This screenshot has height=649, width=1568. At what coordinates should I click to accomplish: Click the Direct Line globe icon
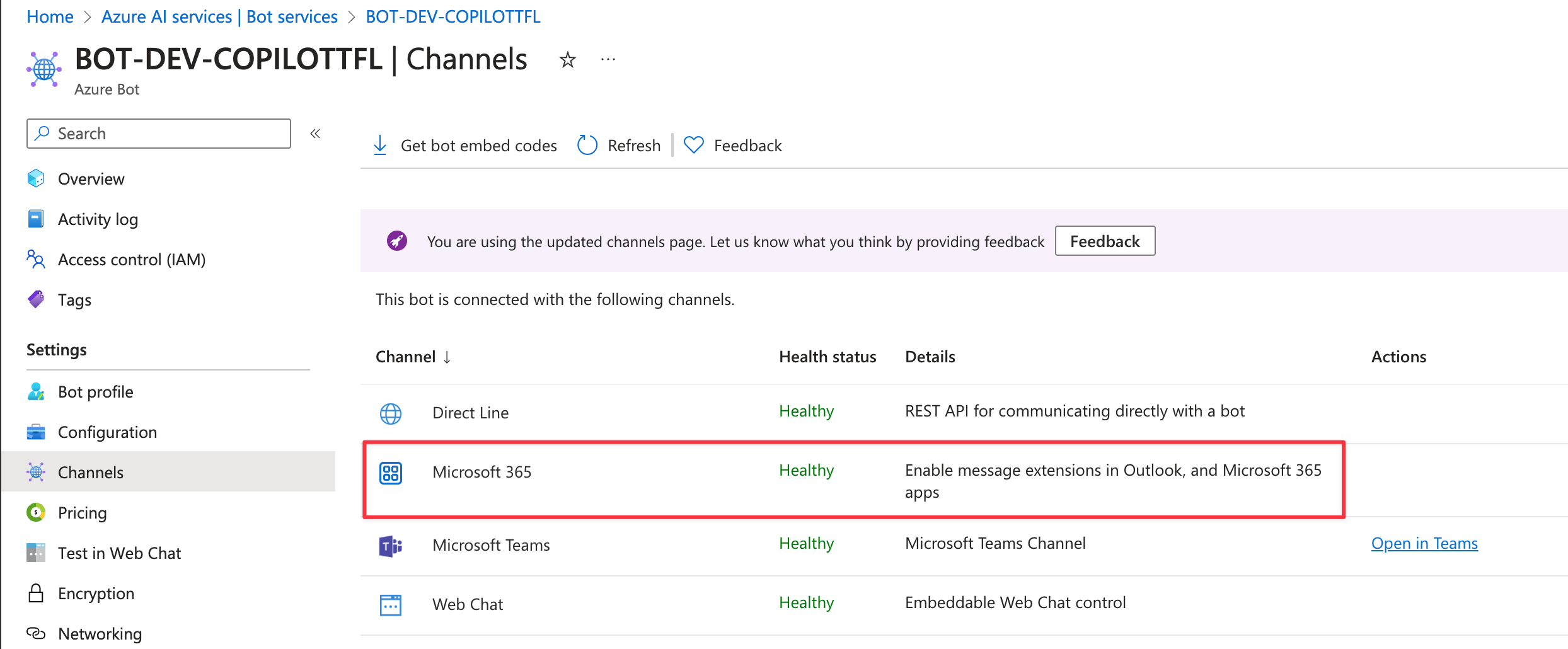[x=391, y=413]
